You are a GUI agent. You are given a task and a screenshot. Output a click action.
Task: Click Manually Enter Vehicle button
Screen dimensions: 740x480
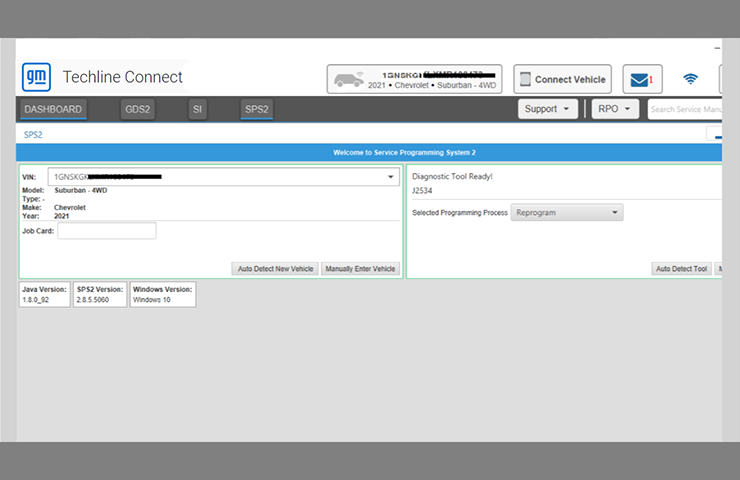click(x=360, y=269)
